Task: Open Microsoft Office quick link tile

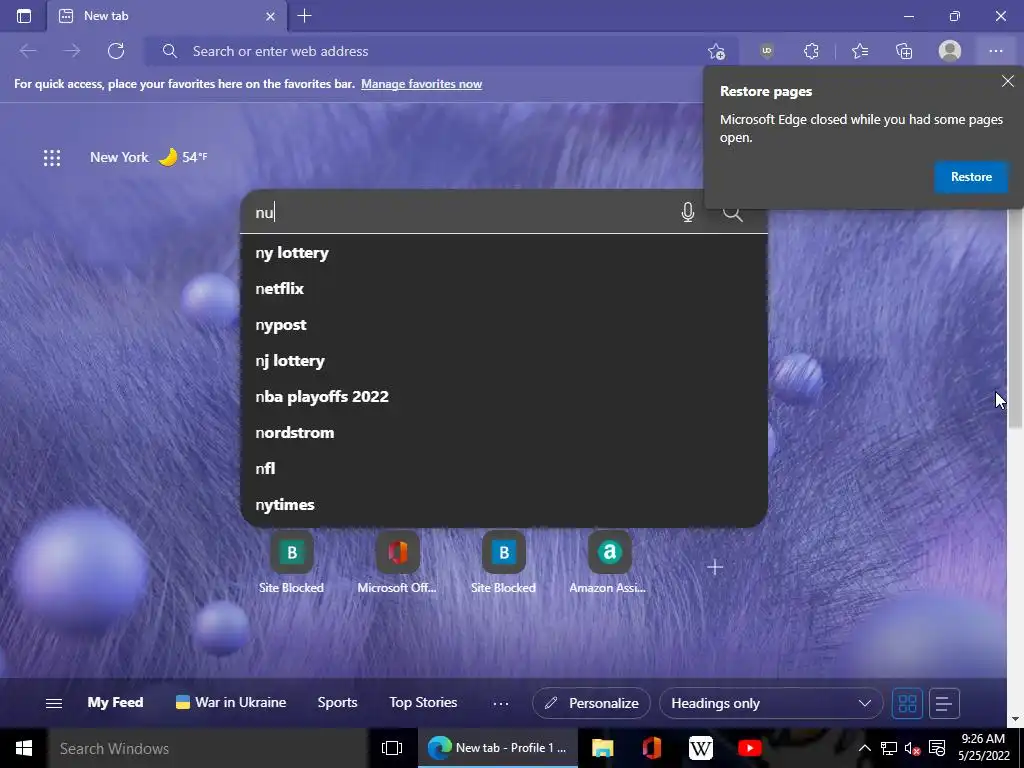Action: [x=397, y=563]
